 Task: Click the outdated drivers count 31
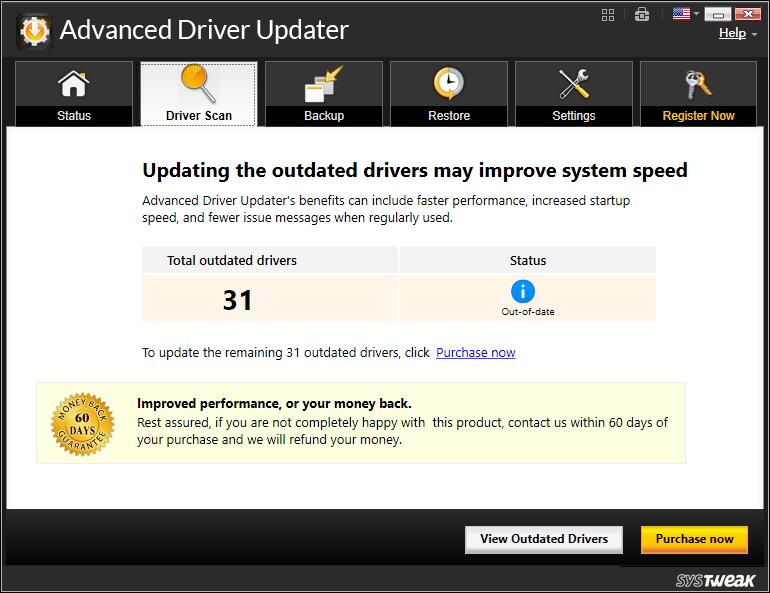pos(237,300)
